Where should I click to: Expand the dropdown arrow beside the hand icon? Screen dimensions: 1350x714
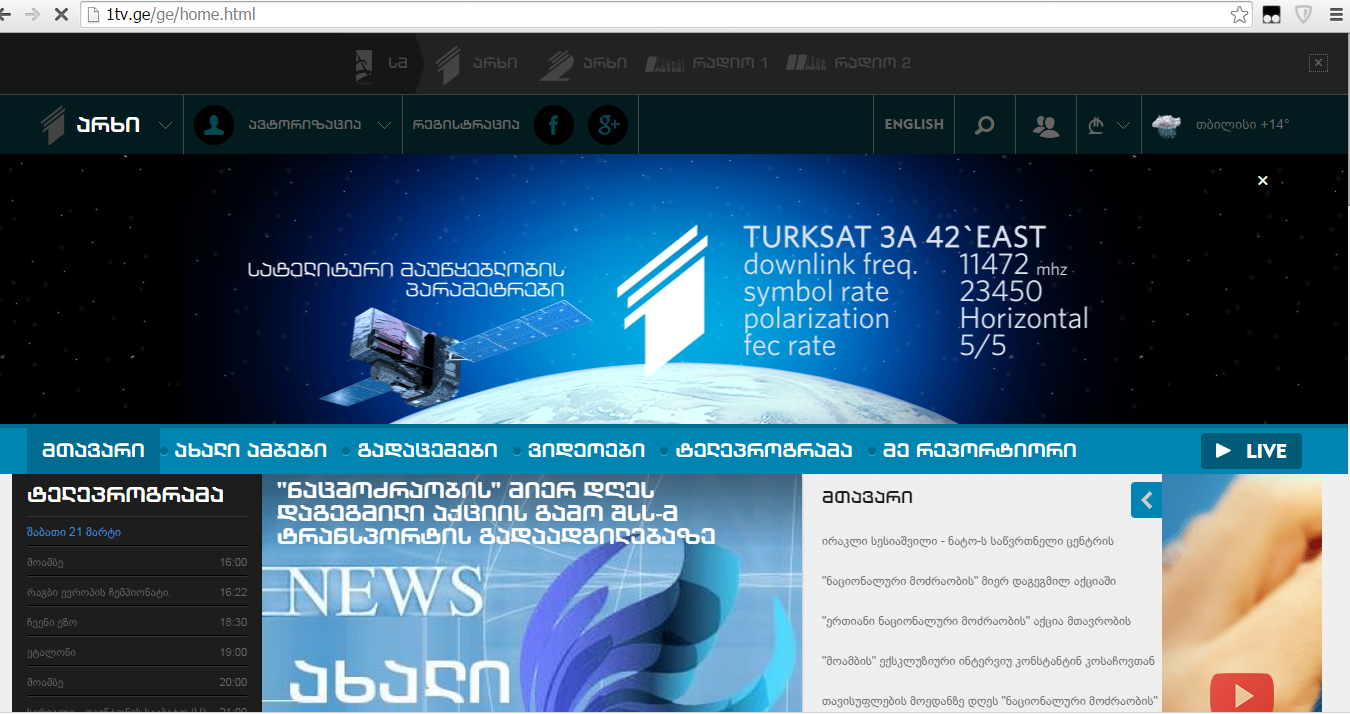pyautogui.click(x=1123, y=126)
